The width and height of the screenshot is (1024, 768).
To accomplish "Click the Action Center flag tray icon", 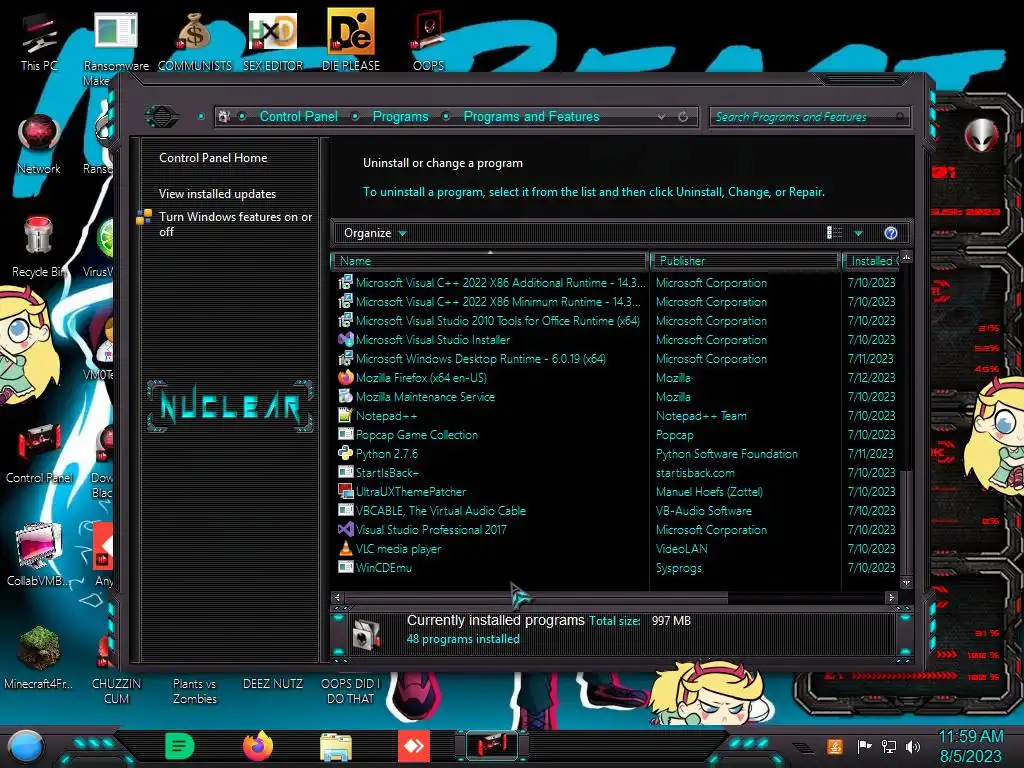I will [864, 747].
